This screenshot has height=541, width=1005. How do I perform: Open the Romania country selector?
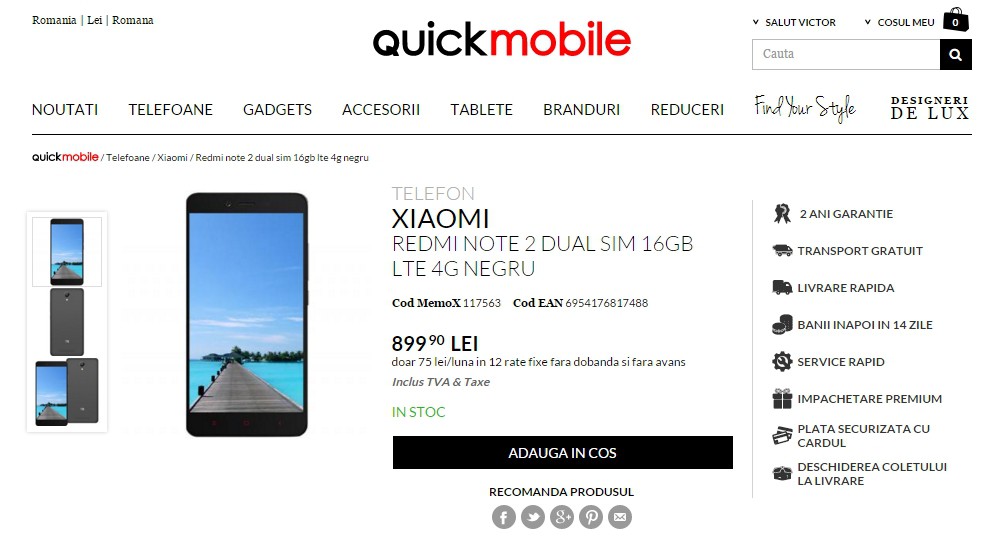point(54,20)
